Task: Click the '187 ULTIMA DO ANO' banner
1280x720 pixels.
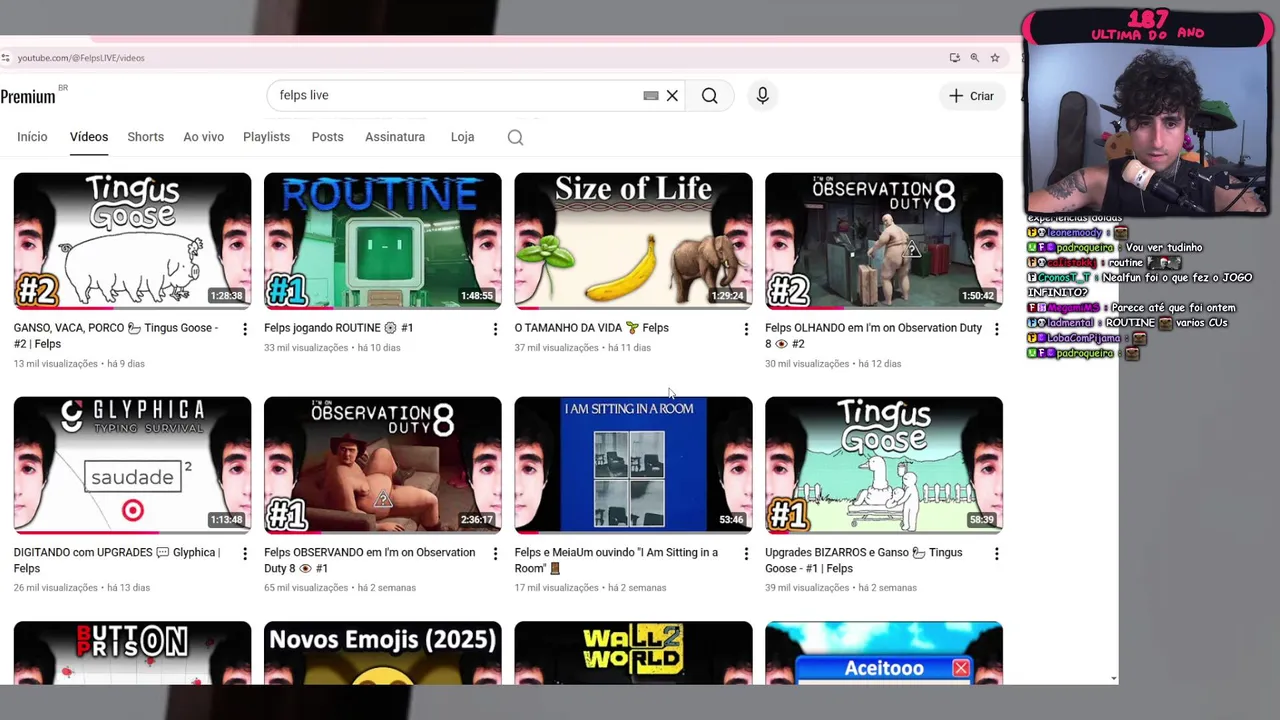Action: 1147,26
